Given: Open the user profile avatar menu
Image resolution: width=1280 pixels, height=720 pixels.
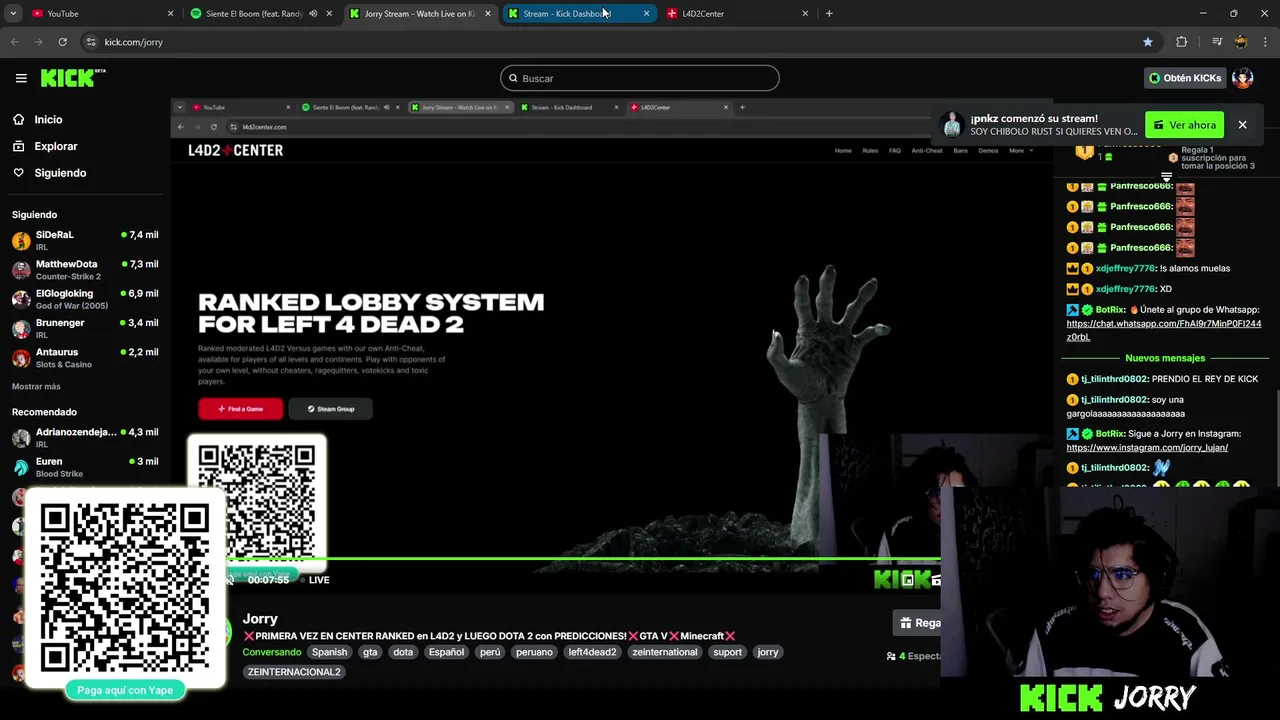Looking at the screenshot, I should (x=1243, y=78).
